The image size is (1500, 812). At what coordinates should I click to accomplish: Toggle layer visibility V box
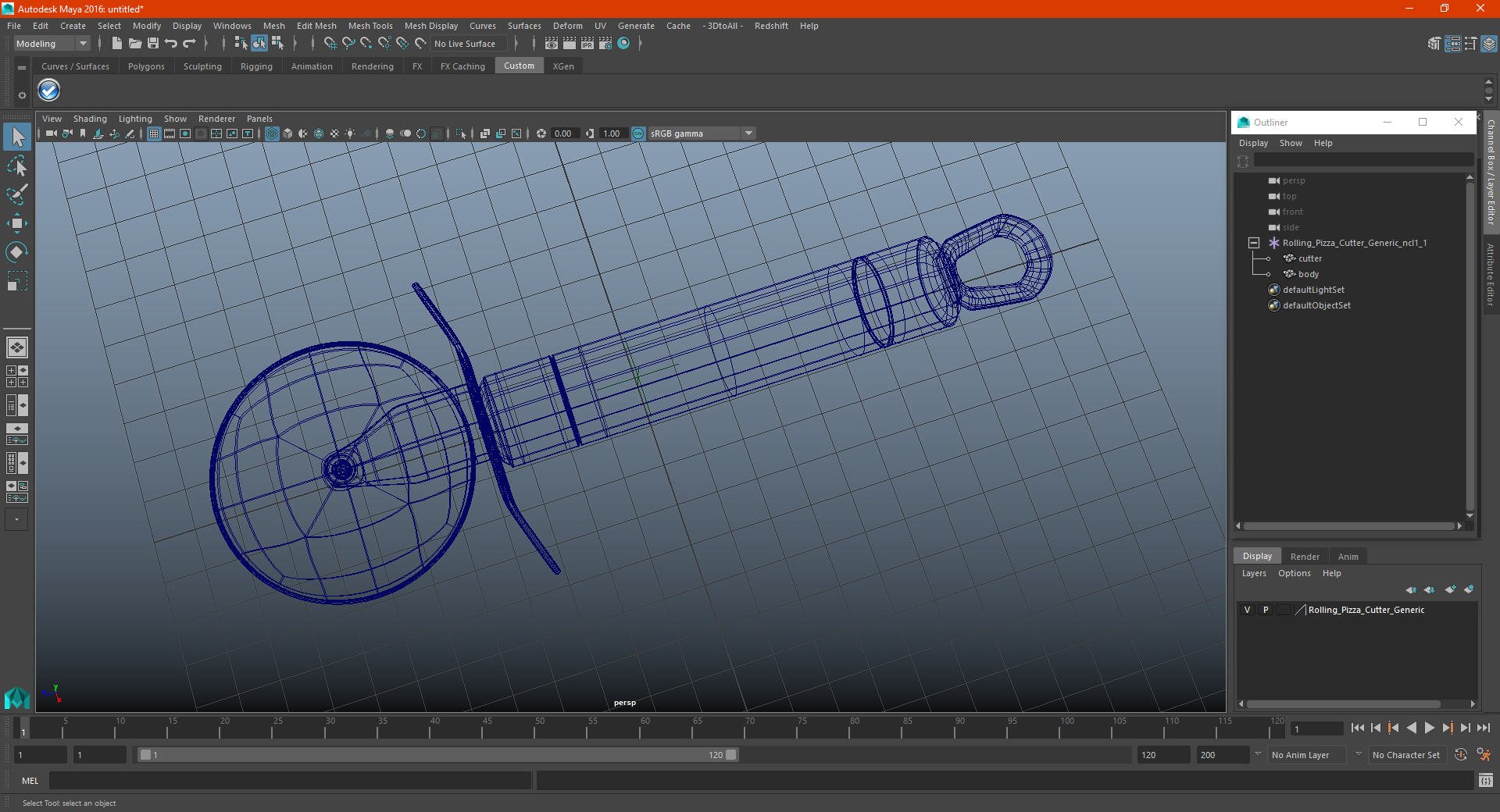pos(1247,610)
